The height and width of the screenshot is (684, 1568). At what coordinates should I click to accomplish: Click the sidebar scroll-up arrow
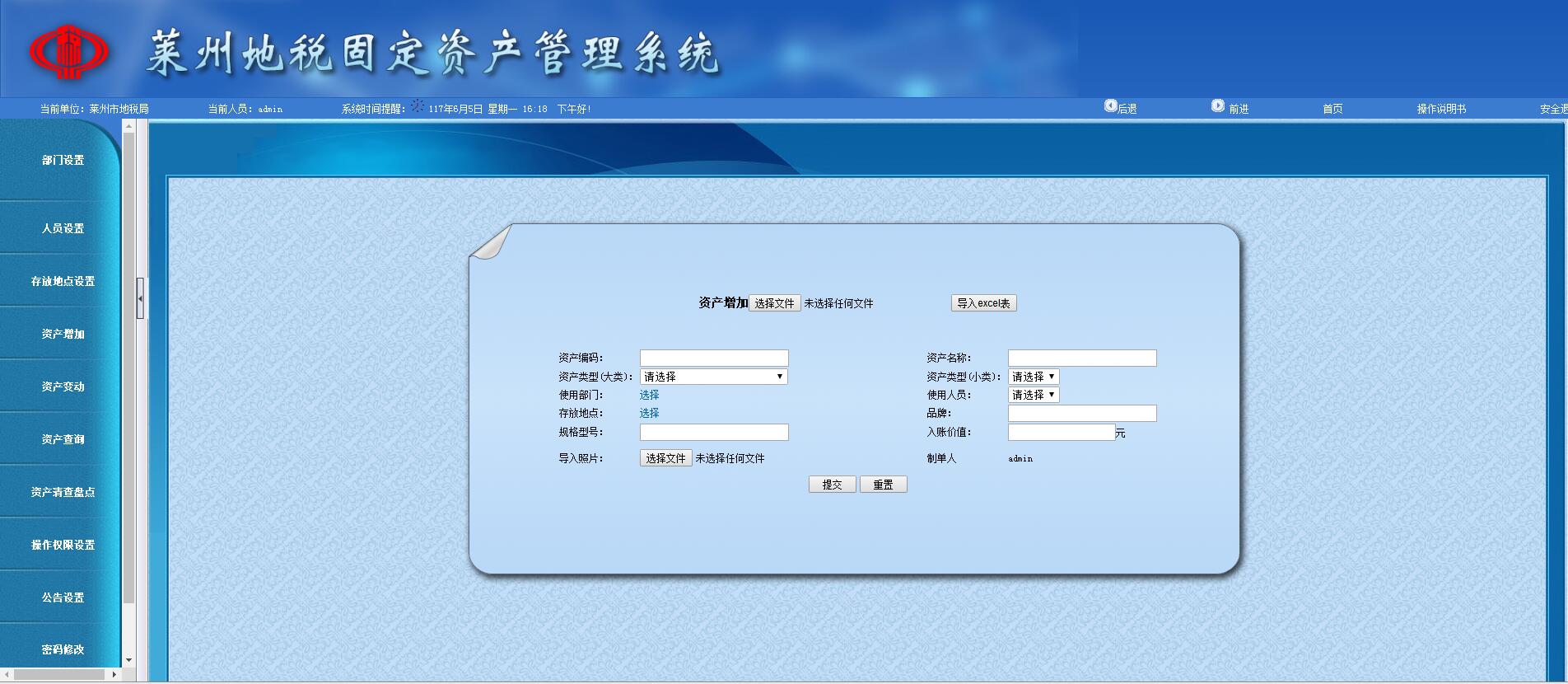tap(128, 127)
